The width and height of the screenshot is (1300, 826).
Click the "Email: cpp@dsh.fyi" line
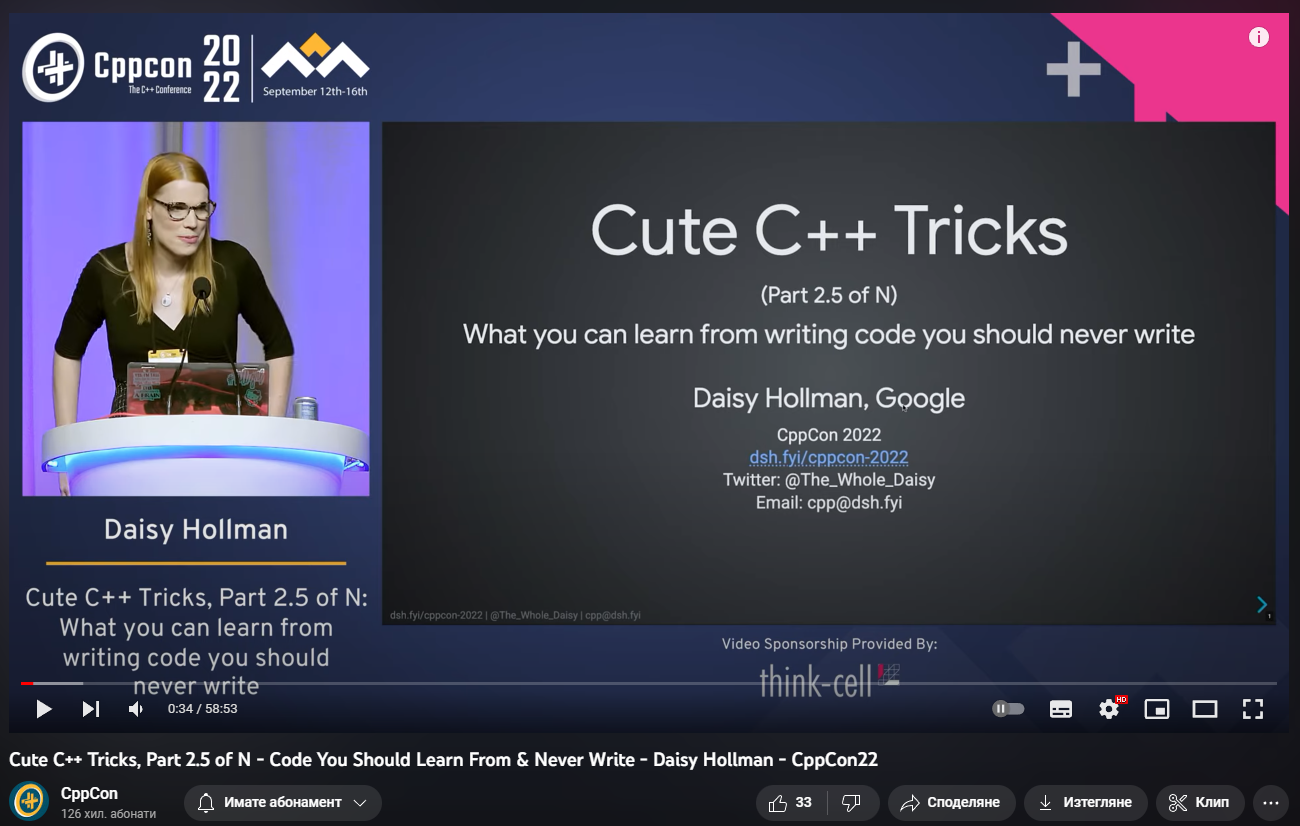(829, 503)
